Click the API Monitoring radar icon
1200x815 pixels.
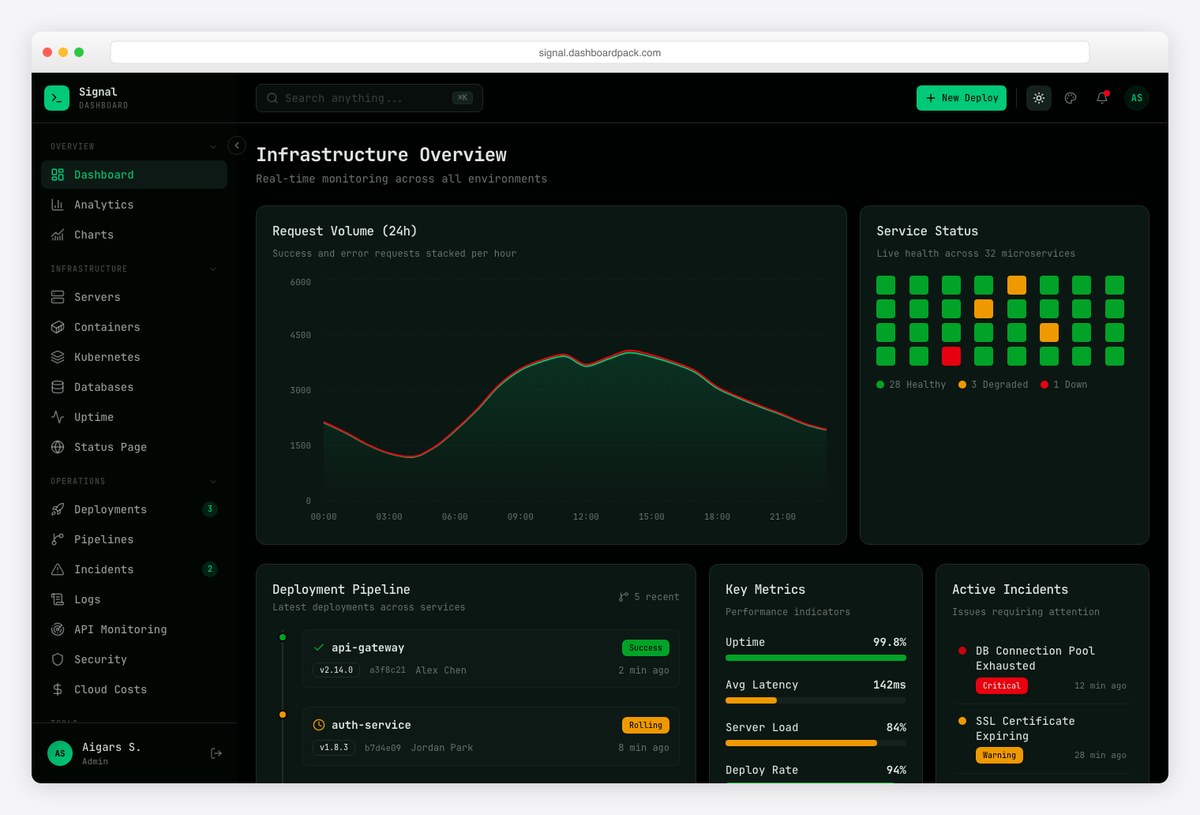[57, 629]
